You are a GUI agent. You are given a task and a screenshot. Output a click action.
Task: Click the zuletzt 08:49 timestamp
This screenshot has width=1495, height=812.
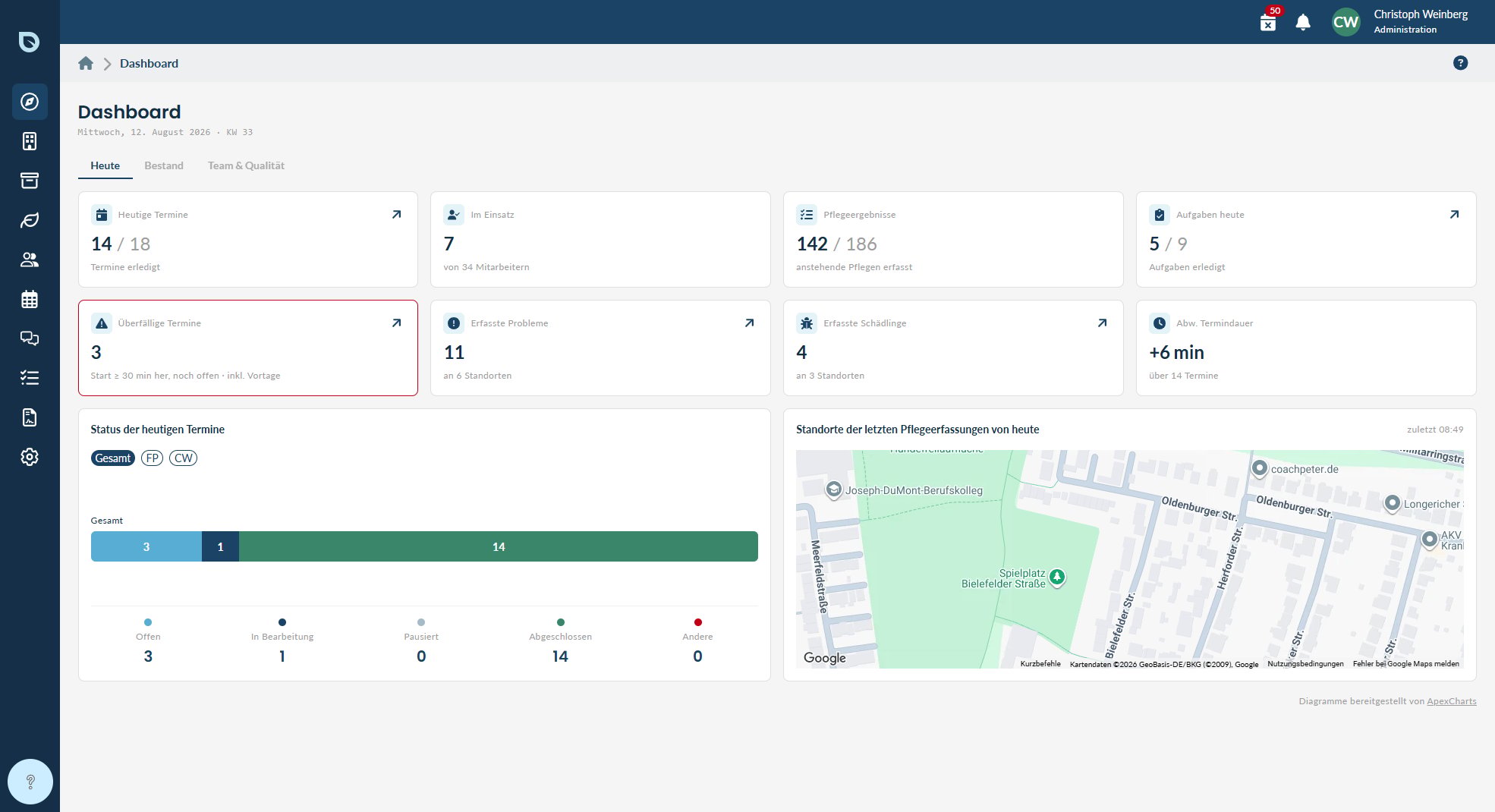[1435, 430]
